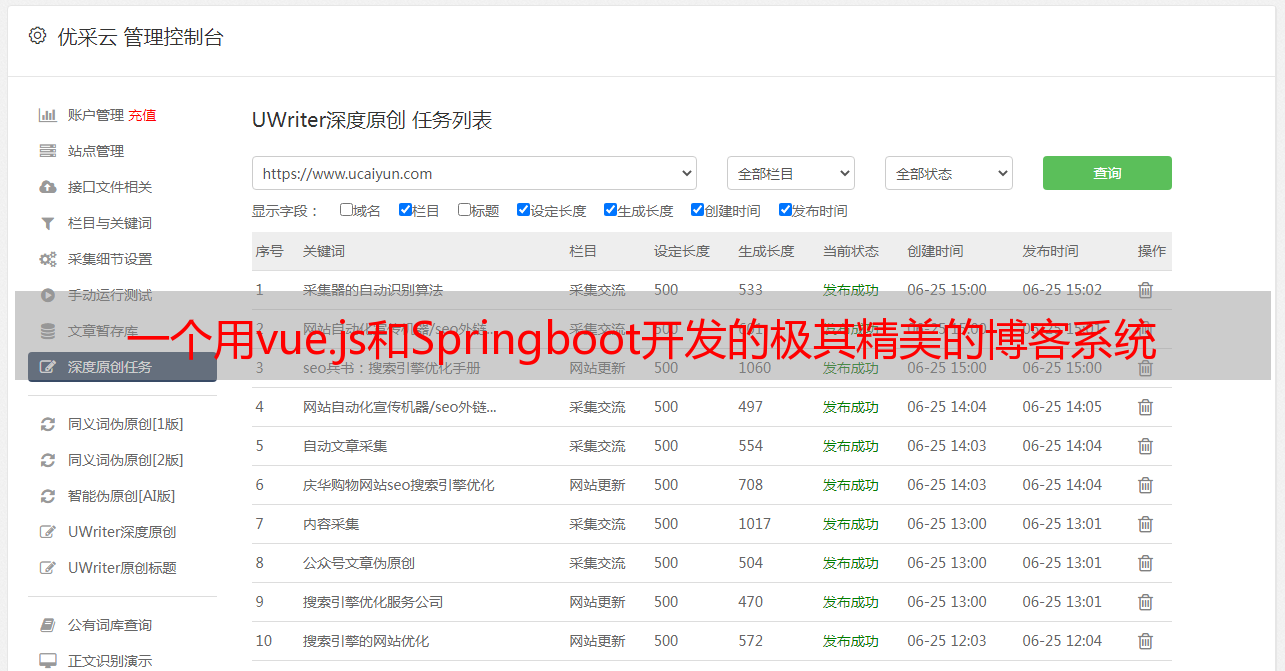The image size is (1285, 671).
Task: Click the 生成长度 column header
Action: tap(766, 251)
